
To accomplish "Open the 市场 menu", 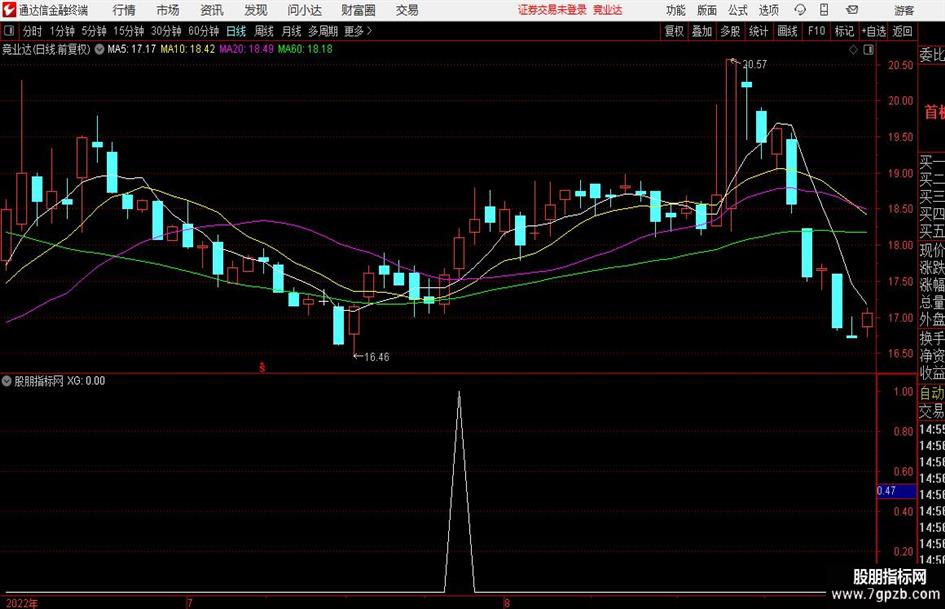I will (x=168, y=10).
